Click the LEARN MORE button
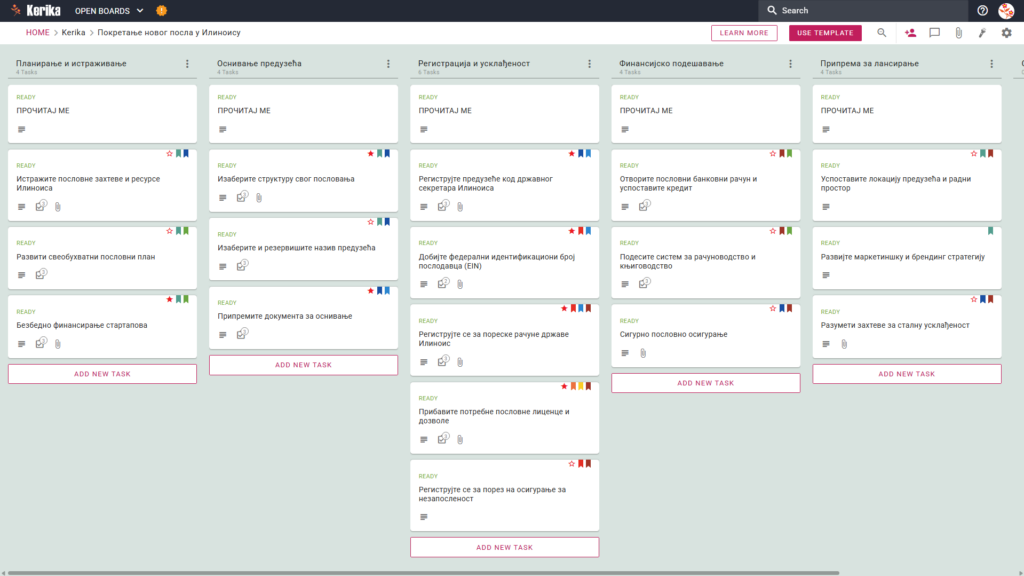 [744, 33]
